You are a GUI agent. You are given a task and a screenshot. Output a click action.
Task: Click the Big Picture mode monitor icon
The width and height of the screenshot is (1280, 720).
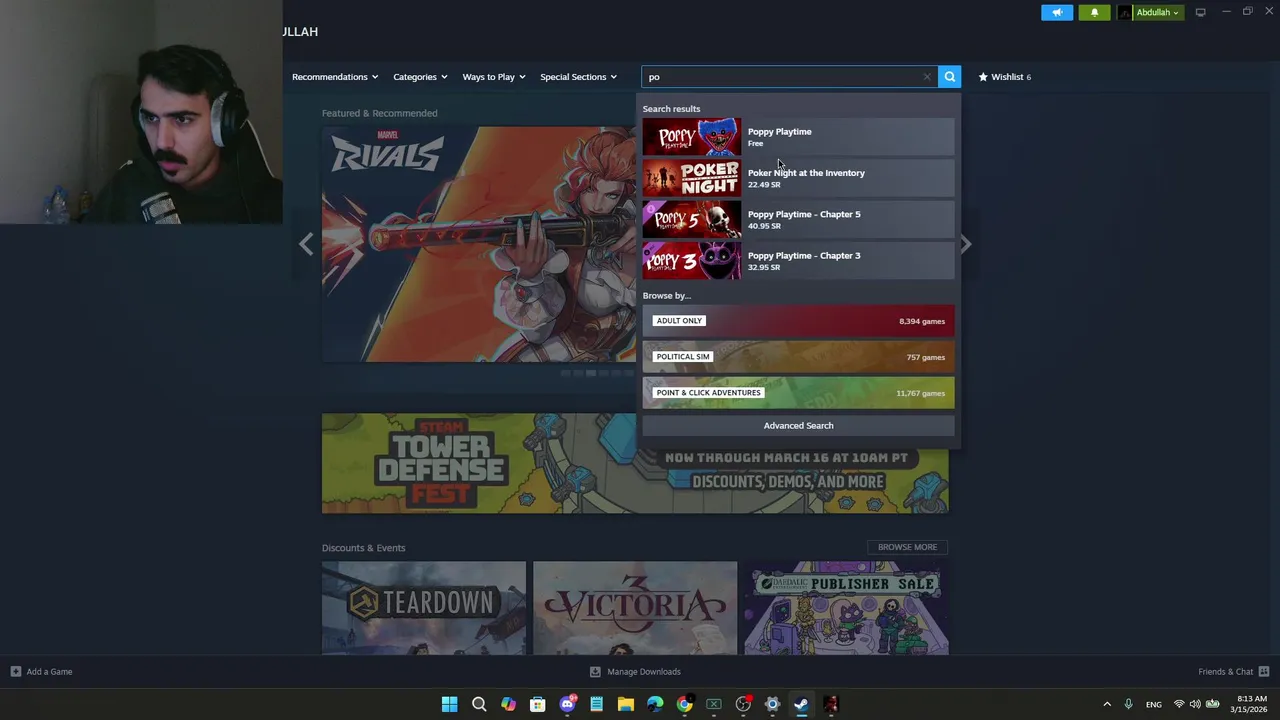coord(1201,12)
